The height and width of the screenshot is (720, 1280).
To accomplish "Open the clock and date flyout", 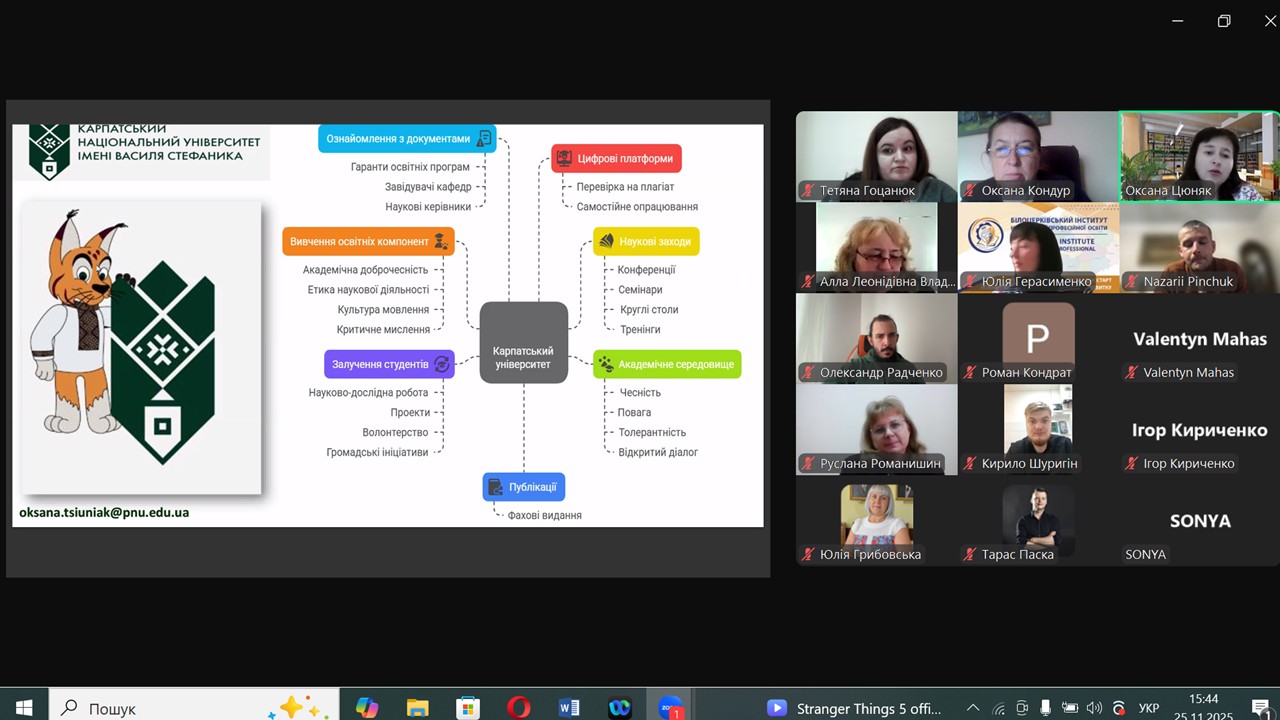I will pyautogui.click(x=1204, y=707).
